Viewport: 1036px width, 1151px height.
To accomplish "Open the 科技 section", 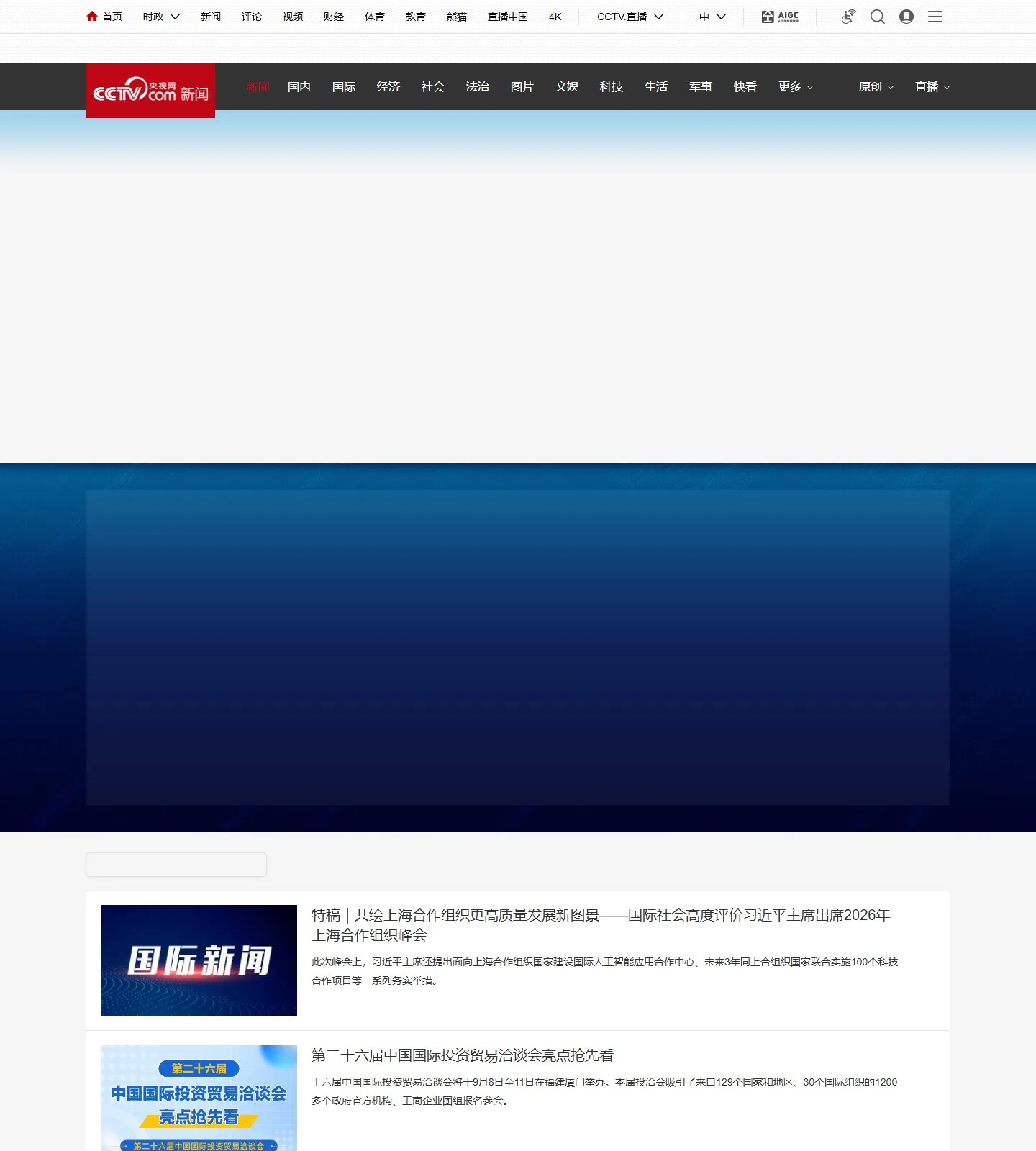I will (x=612, y=87).
